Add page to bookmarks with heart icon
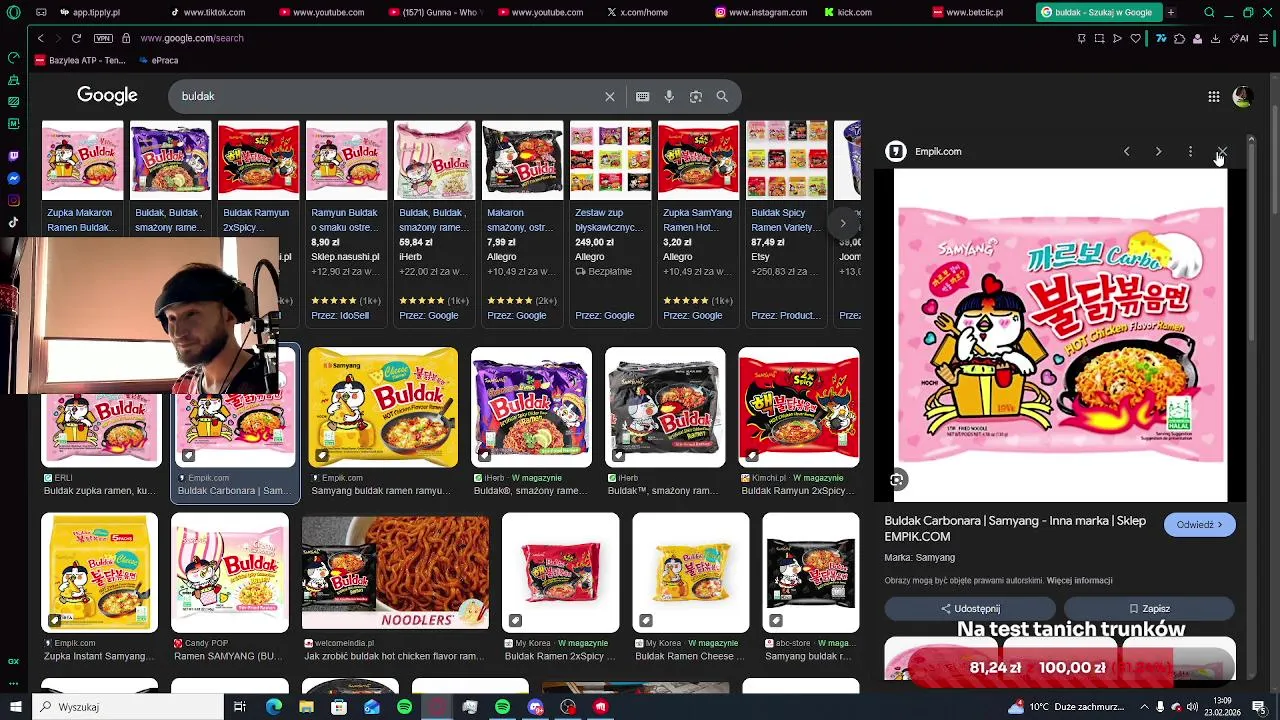 click(1135, 38)
